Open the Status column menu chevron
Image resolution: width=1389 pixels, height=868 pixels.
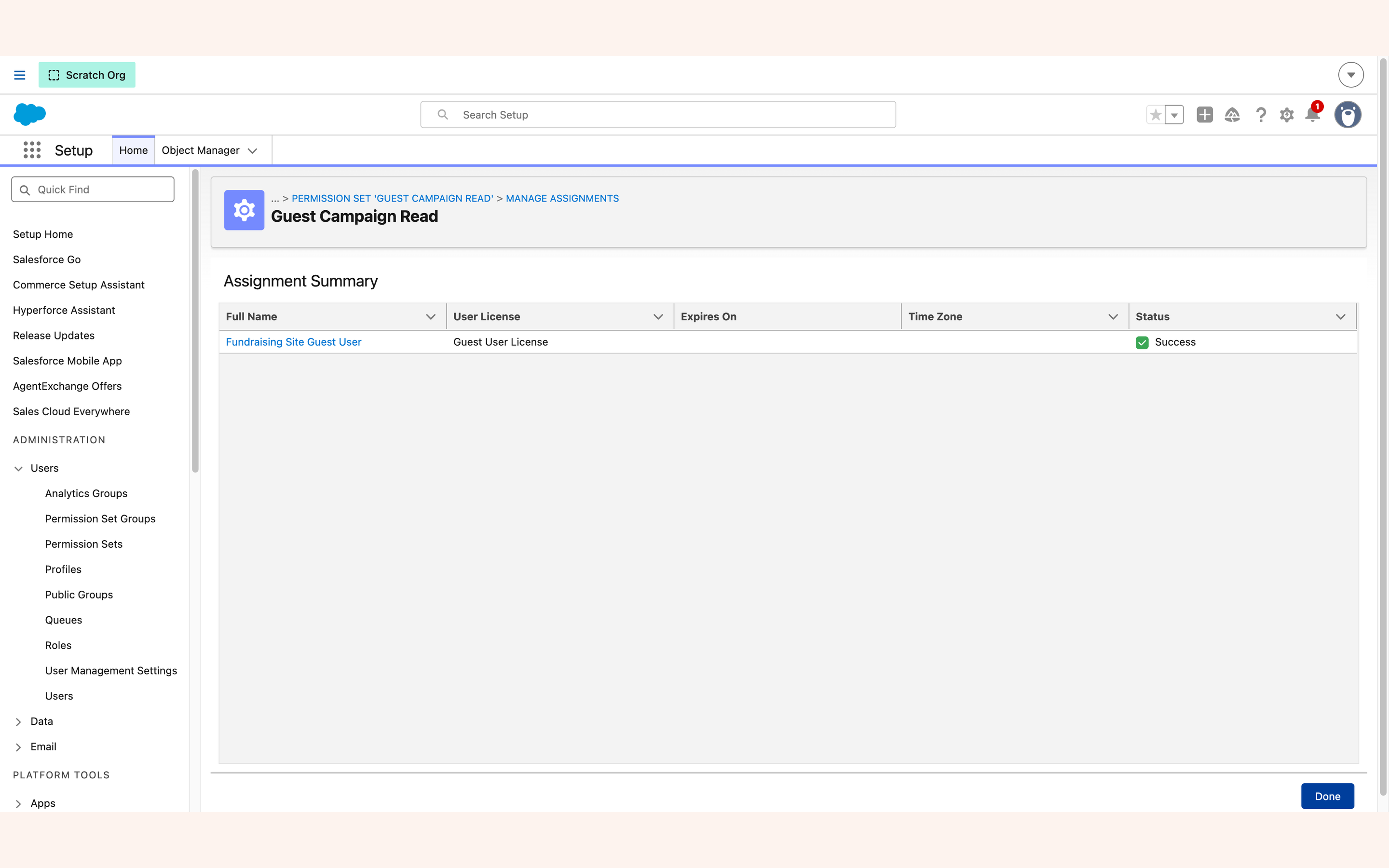1340,317
